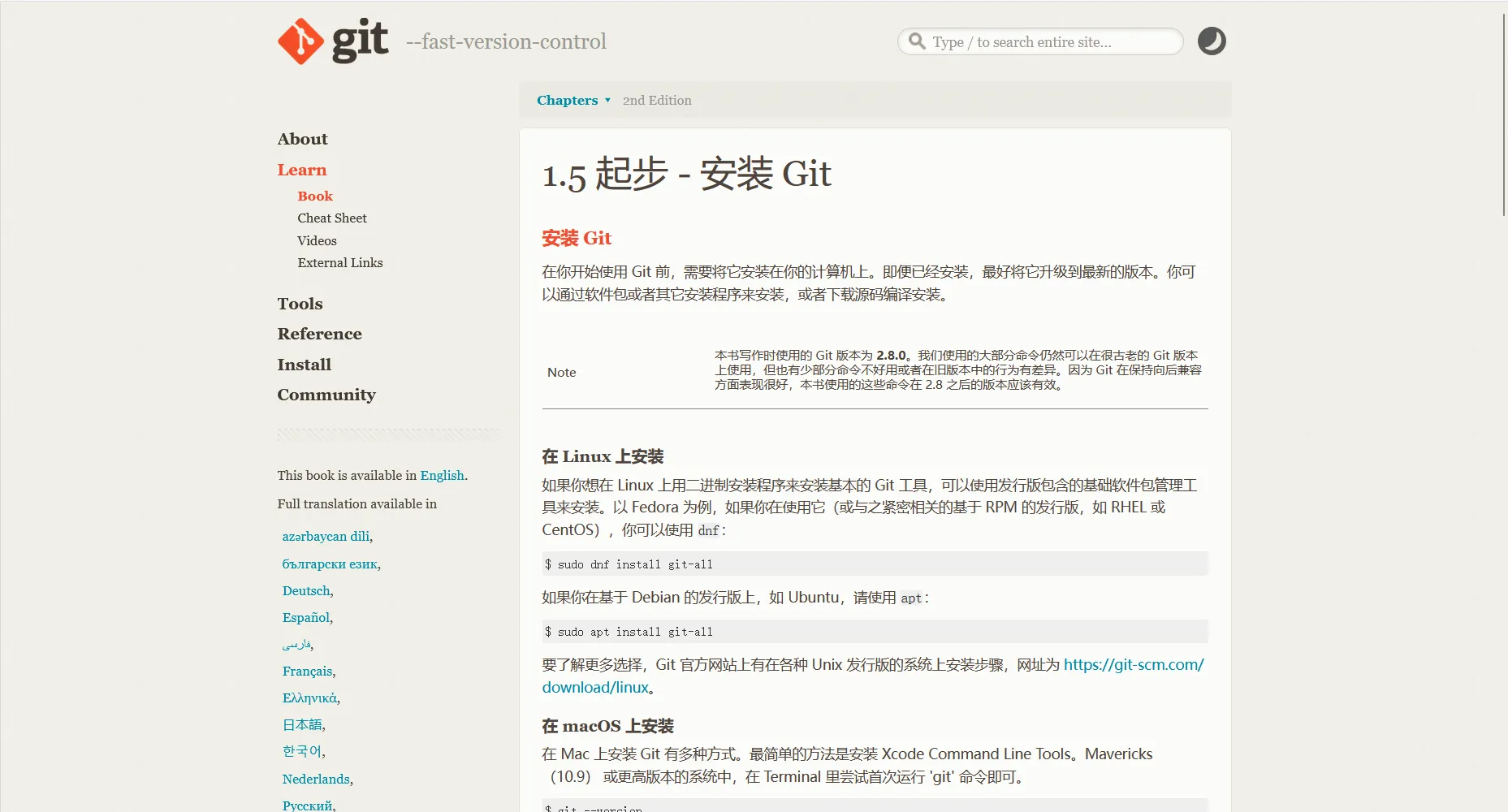Image resolution: width=1508 pixels, height=812 pixels.
Task: Choose Русский translation
Action: point(307,806)
